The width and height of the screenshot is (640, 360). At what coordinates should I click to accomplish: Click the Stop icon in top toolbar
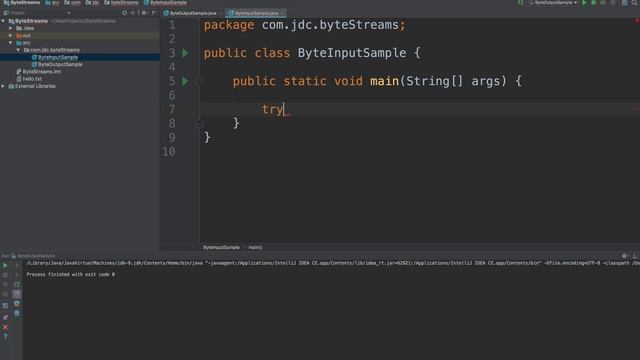tap(613, 3)
